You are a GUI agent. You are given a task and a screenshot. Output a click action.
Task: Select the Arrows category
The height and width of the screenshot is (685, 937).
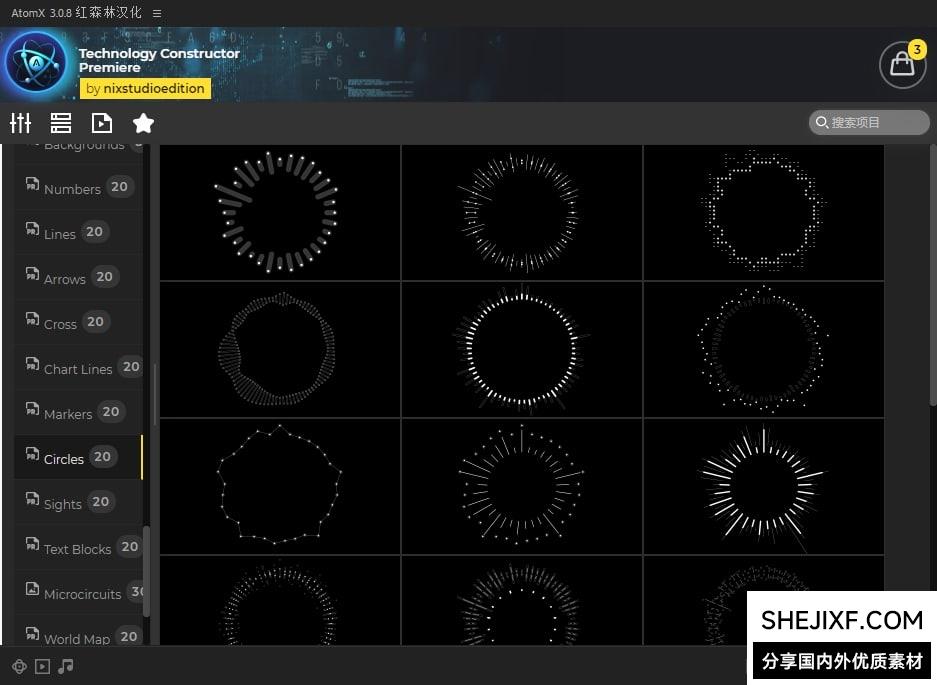point(65,278)
